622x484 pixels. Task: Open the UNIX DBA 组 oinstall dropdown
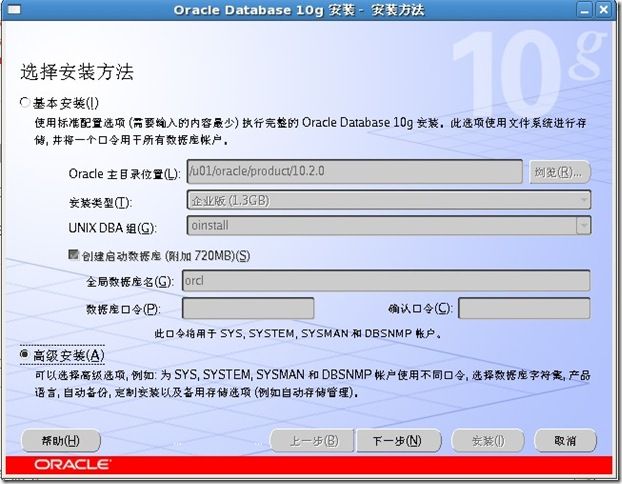click(x=389, y=225)
